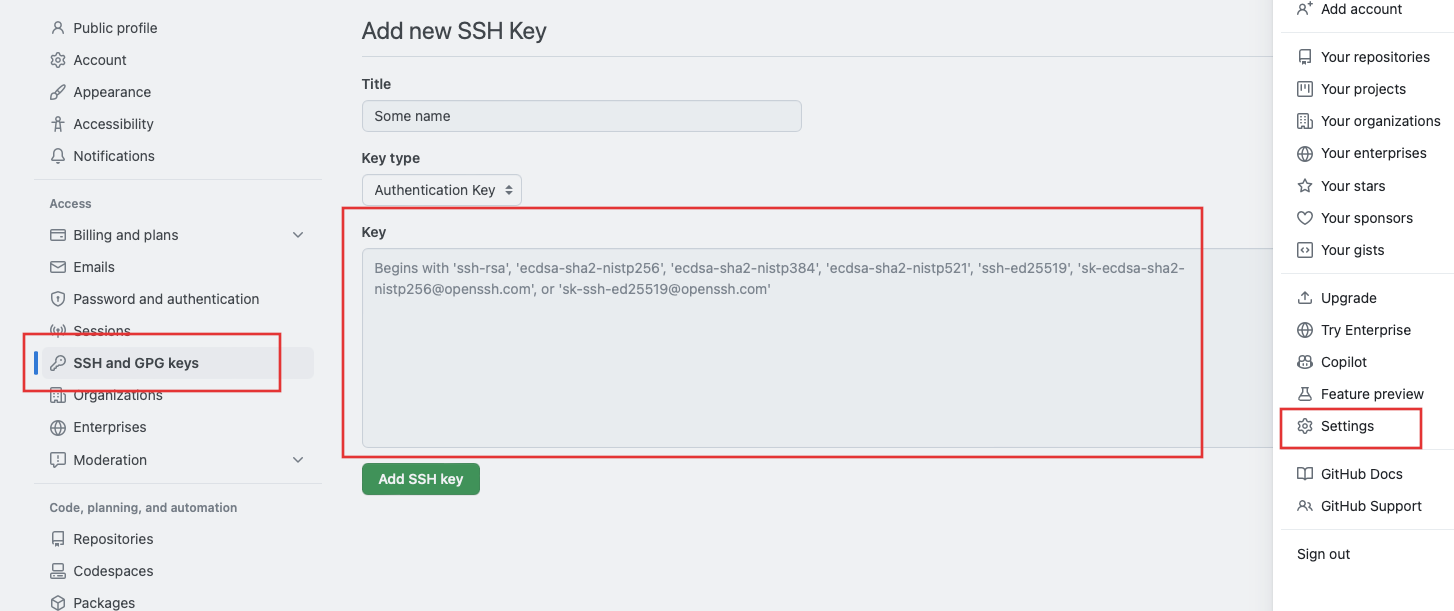Click the heart icon beside Your sponsors
This screenshot has width=1454, height=611.
[1304, 218]
